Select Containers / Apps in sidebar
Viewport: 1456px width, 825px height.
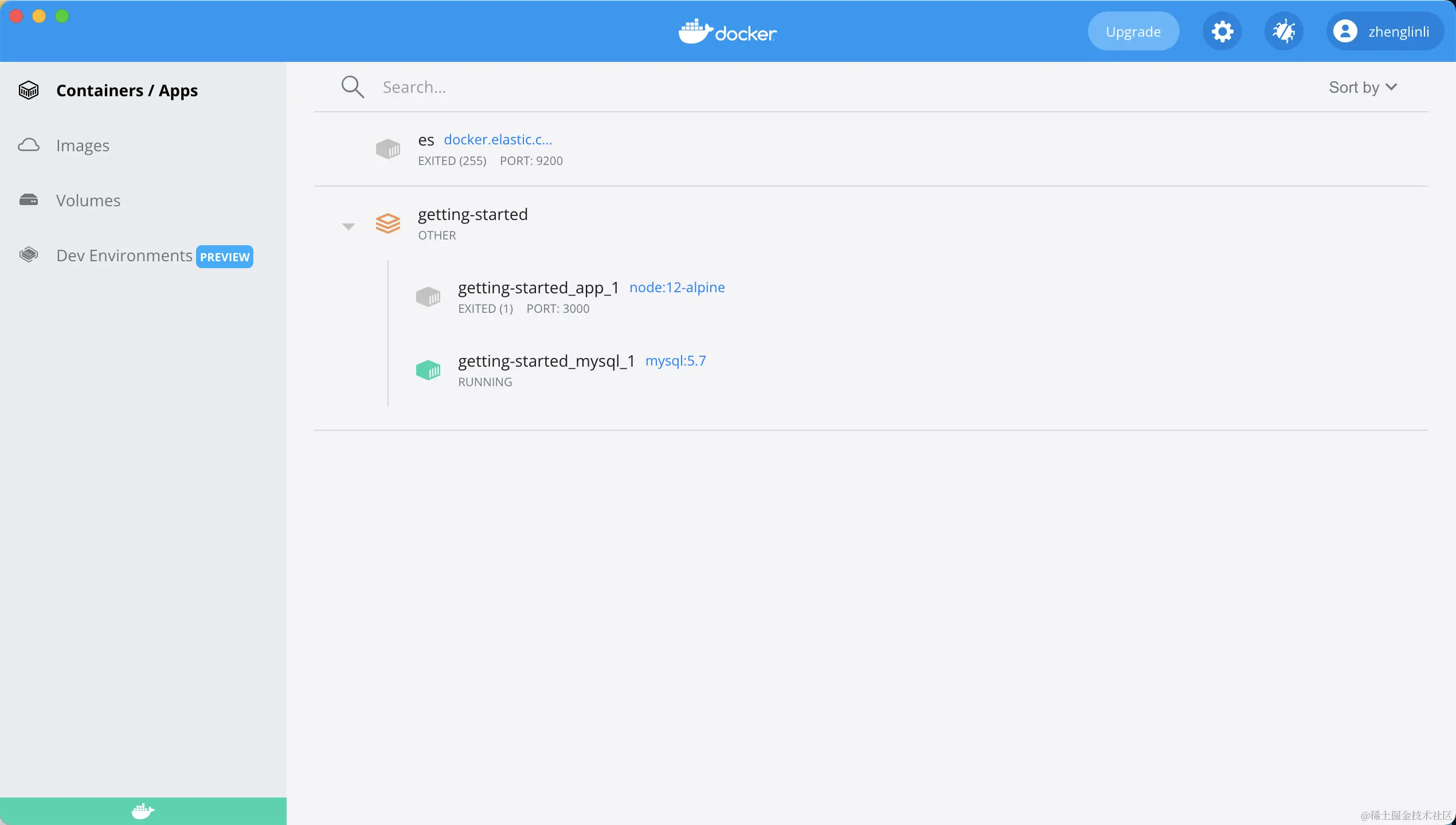pos(127,91)
